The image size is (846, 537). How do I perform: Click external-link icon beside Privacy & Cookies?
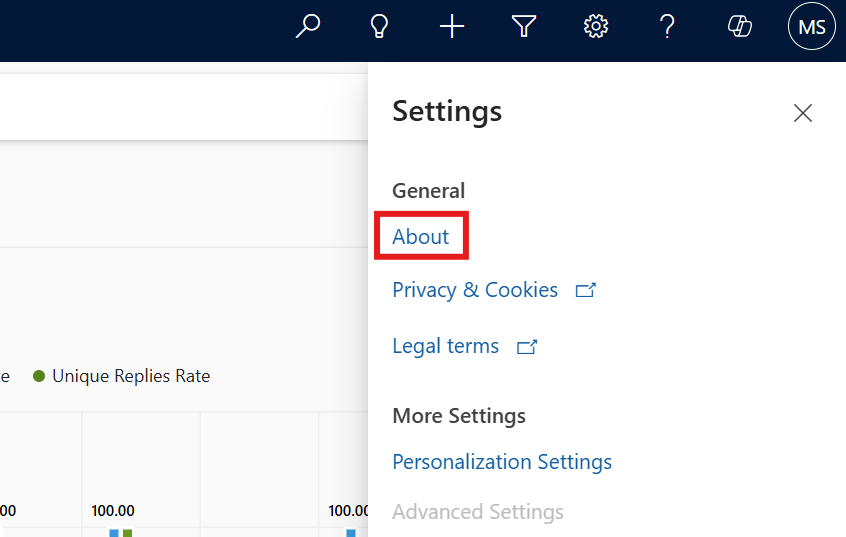[586, 291]
